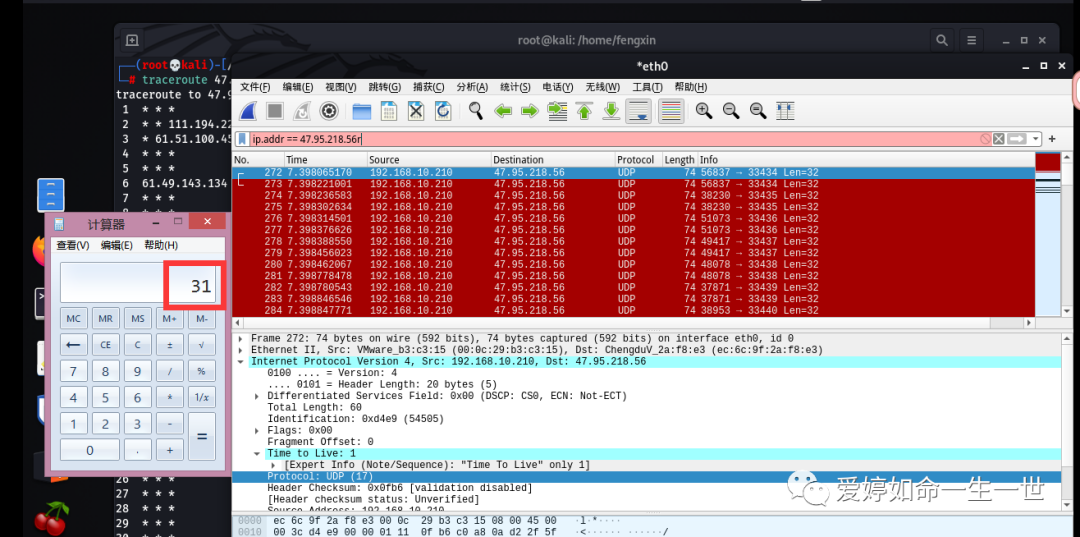1080x537 pixels.
Task: Open a capture file via folder icon
Action: click(362, 111)
